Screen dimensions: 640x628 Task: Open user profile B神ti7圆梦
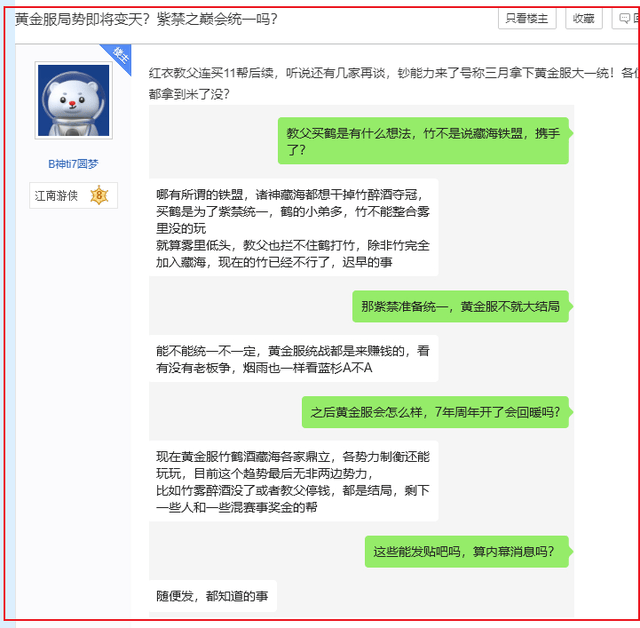tap(73, 164)
